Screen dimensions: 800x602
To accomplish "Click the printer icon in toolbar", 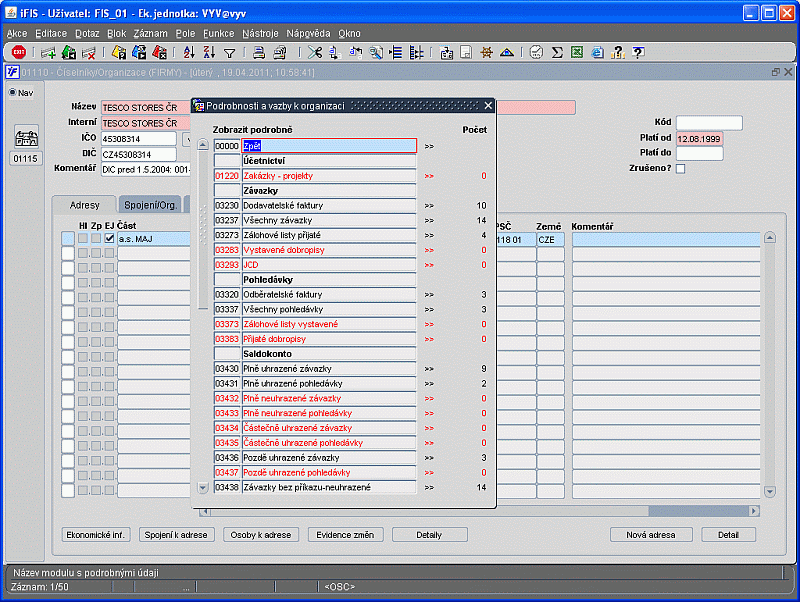I will [x=258, y=52].
